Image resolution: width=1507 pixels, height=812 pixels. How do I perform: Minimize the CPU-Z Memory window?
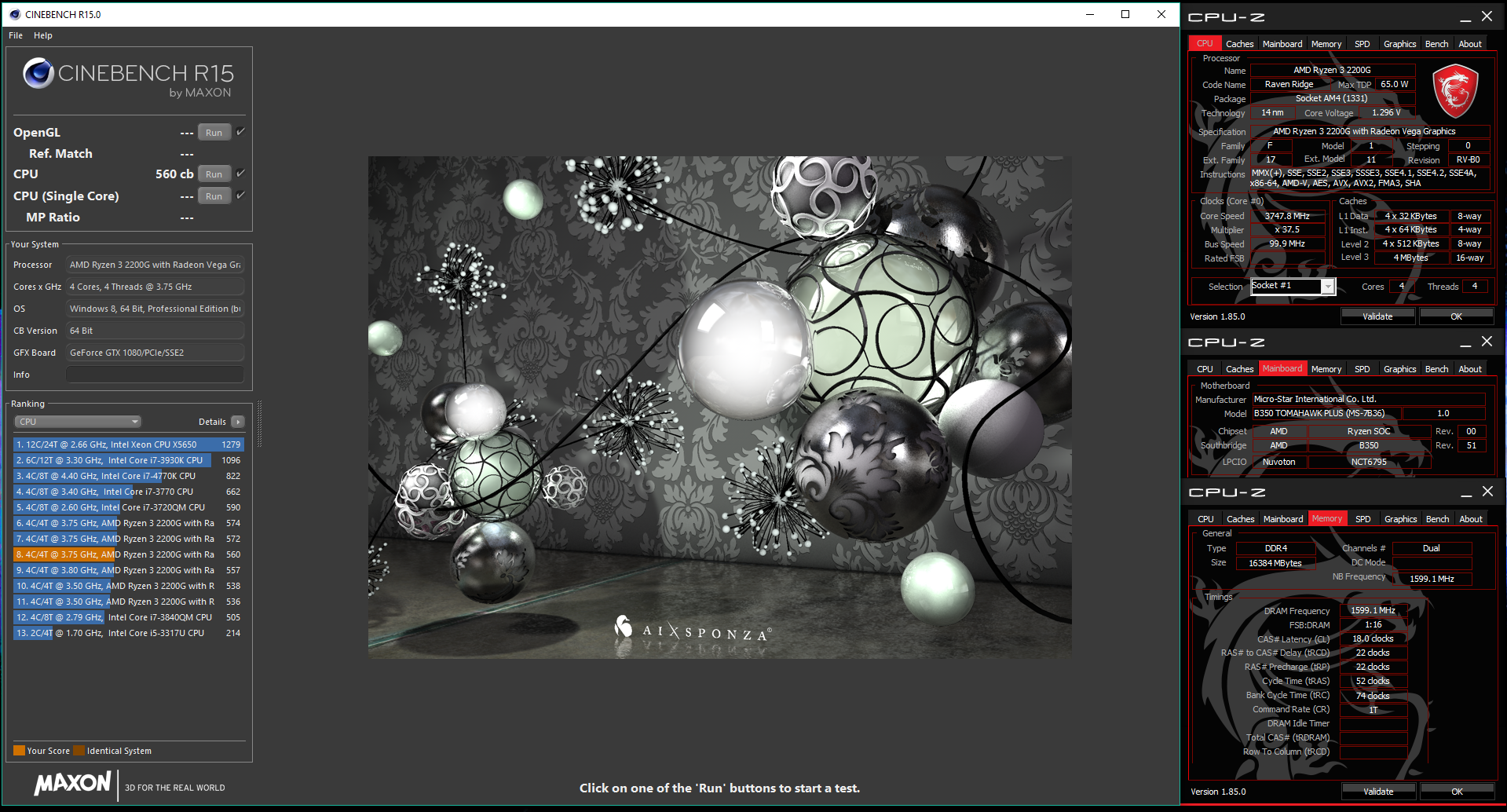coord(1465,492)
